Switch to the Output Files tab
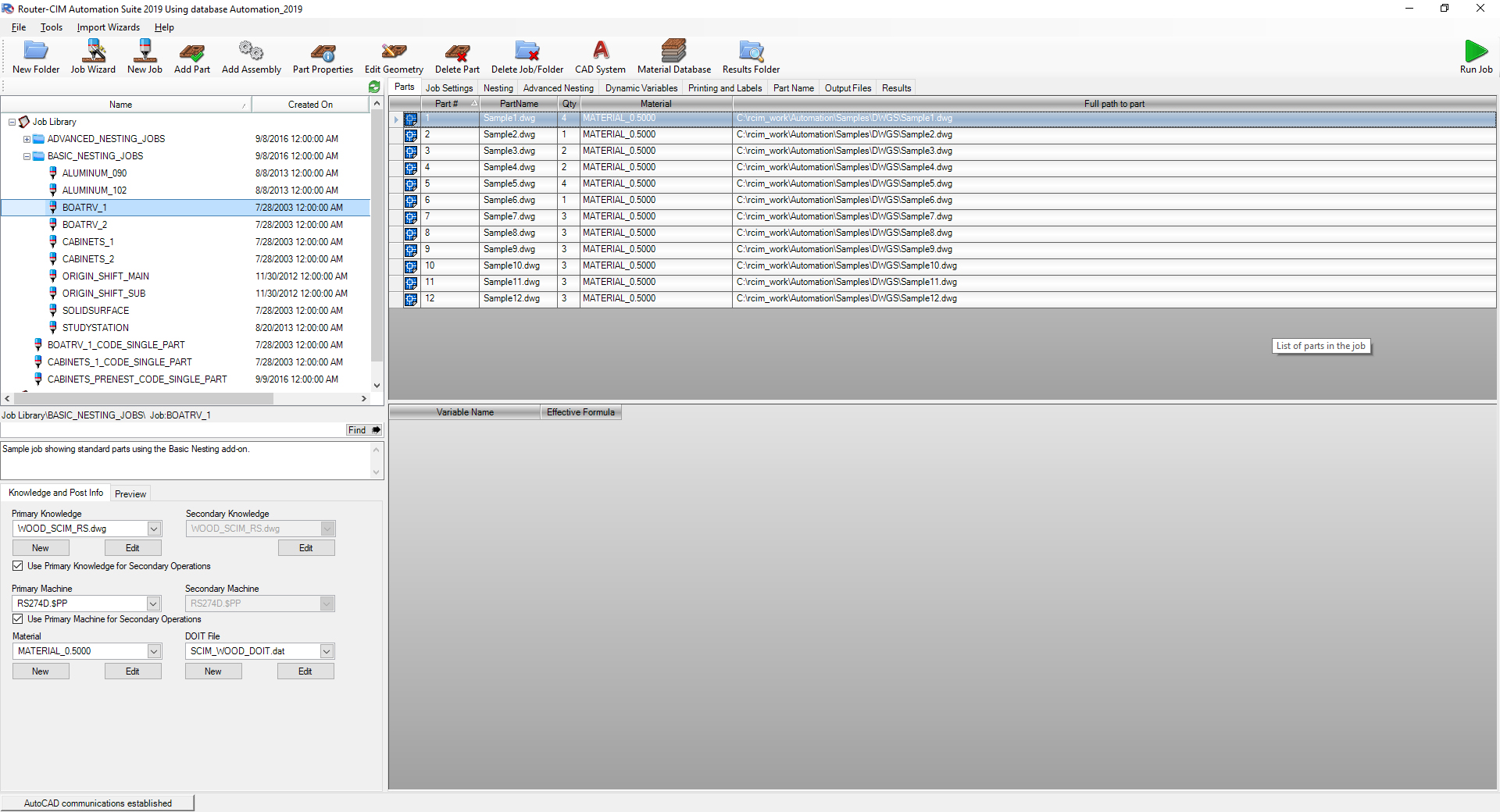The height and width of the screenshot is (812, 1500). click(x=848, y=88)
